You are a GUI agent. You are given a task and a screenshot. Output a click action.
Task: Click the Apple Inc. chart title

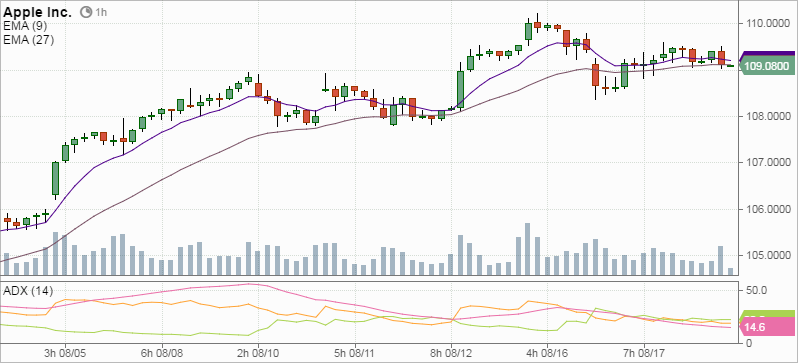coord(38,13)
